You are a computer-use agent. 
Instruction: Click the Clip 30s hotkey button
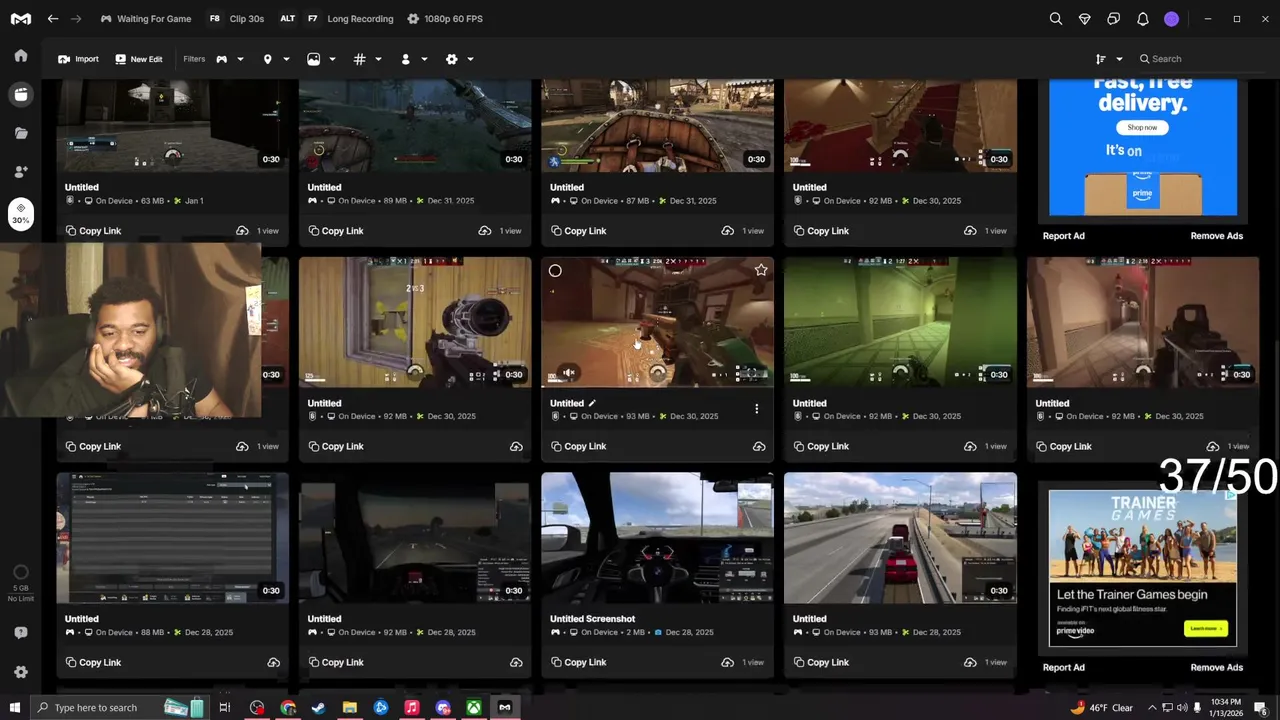(237, 19)
